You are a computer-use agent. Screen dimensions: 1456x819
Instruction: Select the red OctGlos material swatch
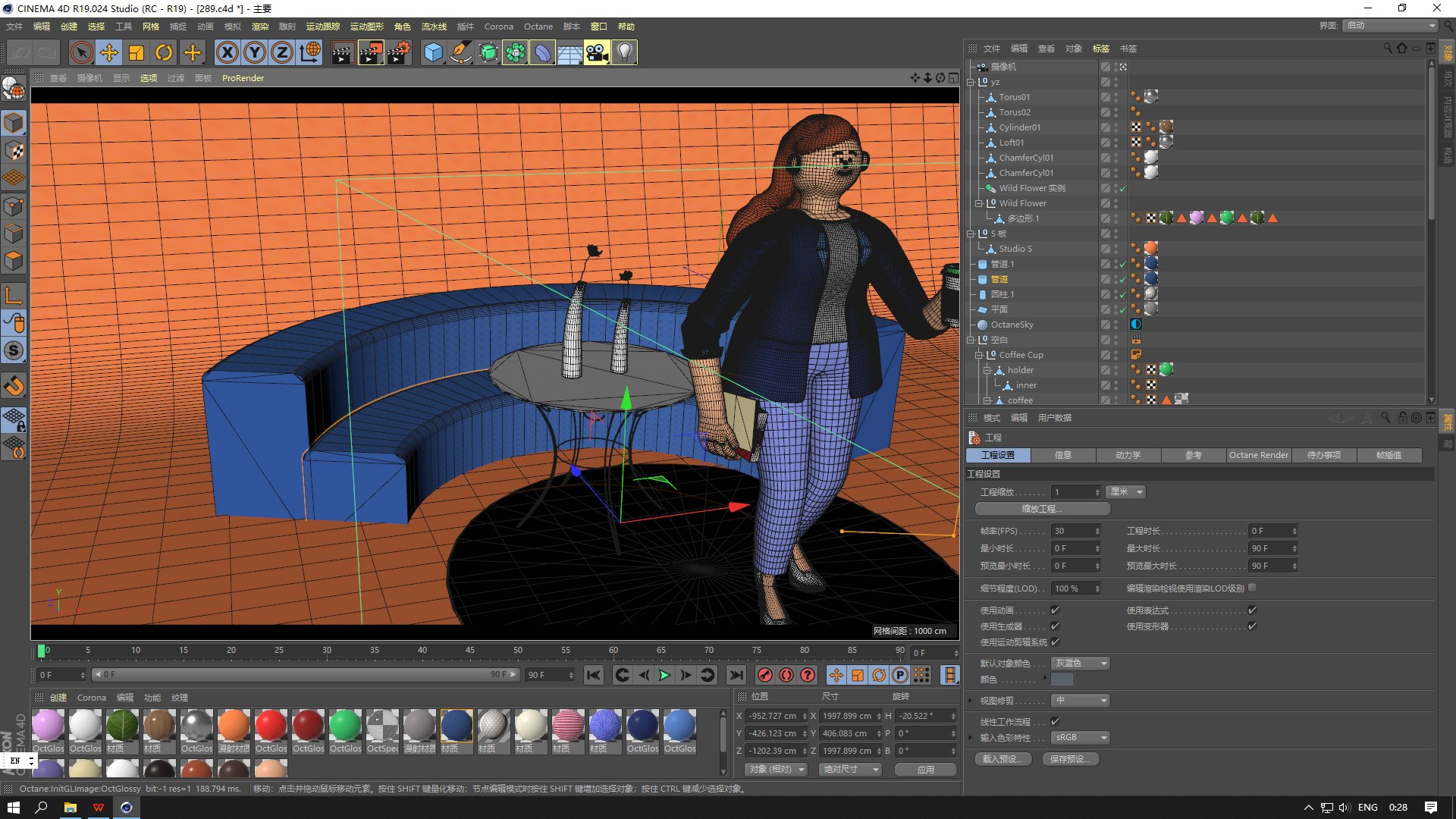270,726
